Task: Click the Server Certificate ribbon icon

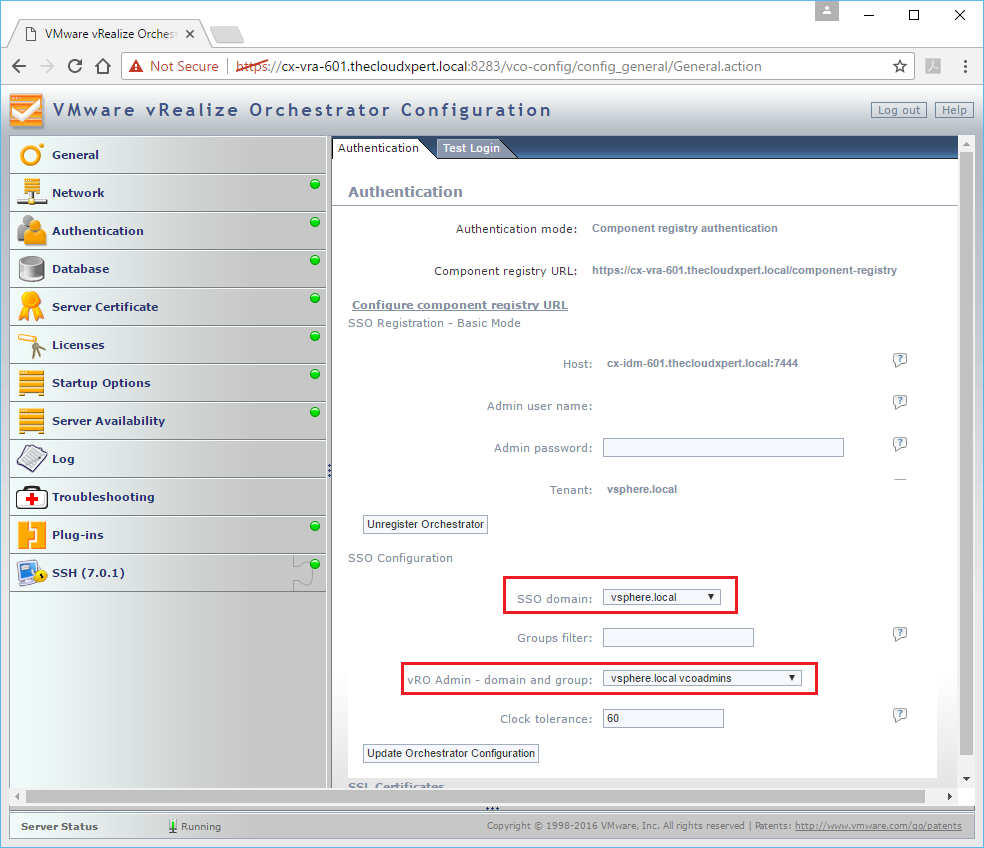Action: click(32, 307)
